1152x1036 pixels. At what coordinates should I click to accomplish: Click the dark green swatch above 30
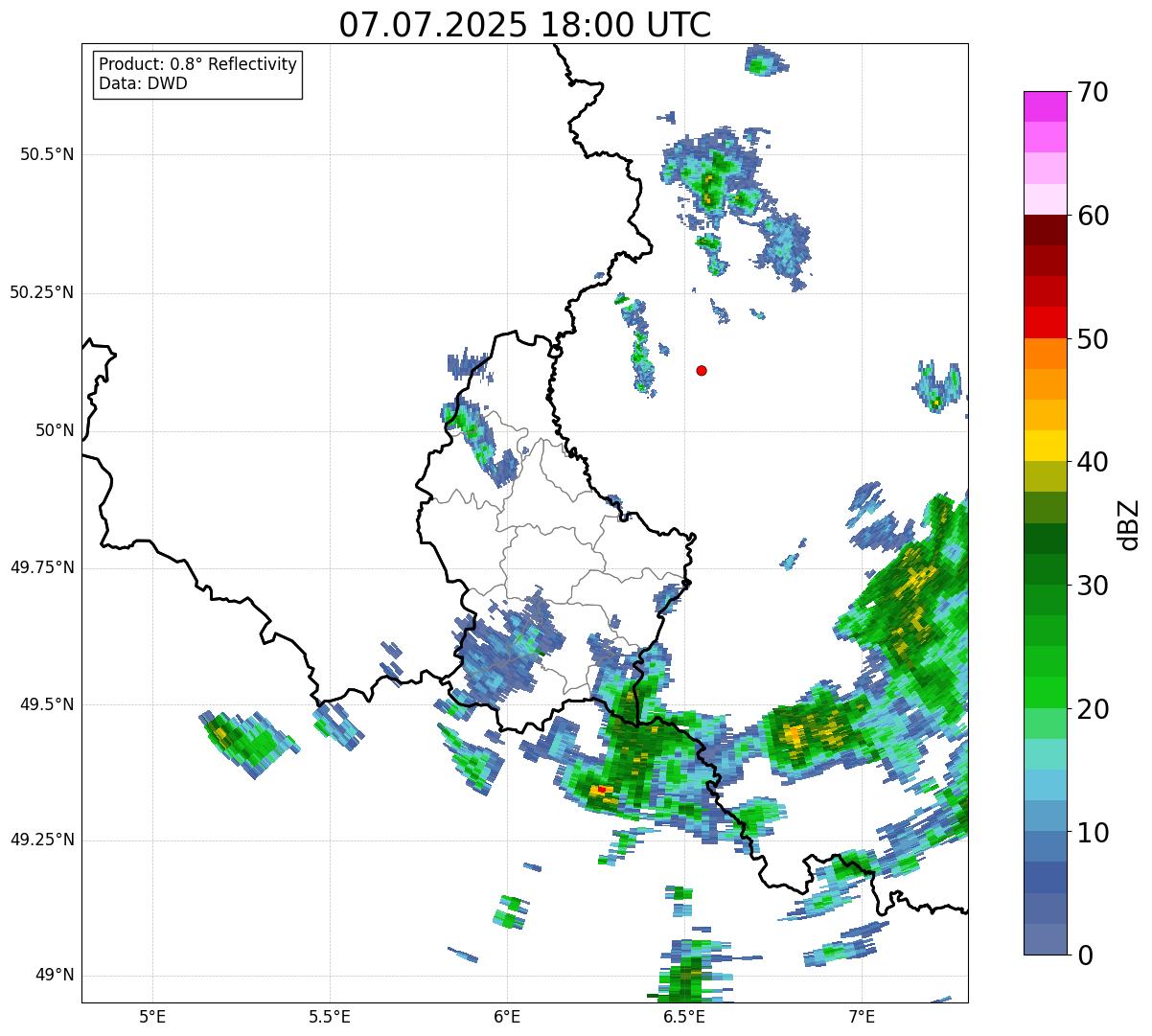tap(1045, 569)
